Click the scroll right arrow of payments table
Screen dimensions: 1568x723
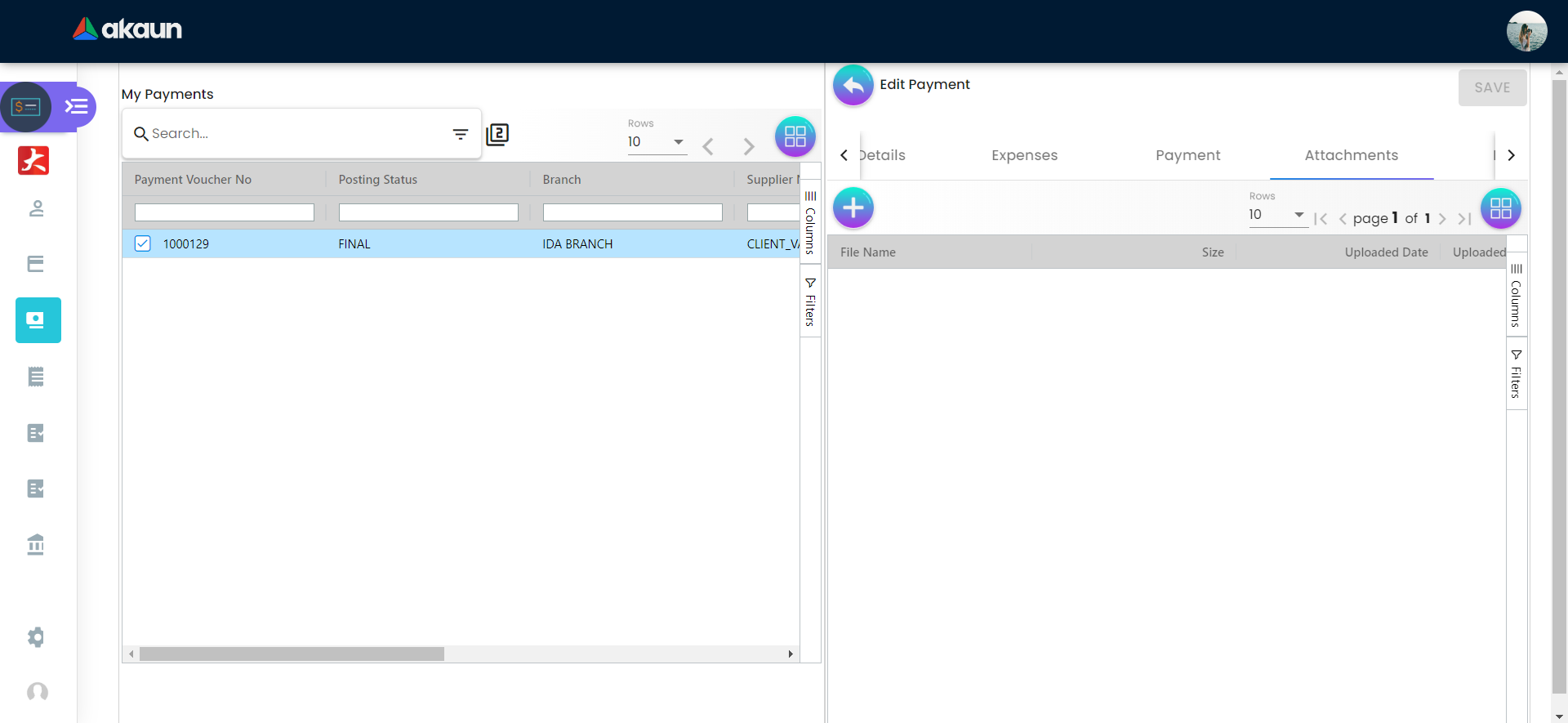(x=791, y=654)
